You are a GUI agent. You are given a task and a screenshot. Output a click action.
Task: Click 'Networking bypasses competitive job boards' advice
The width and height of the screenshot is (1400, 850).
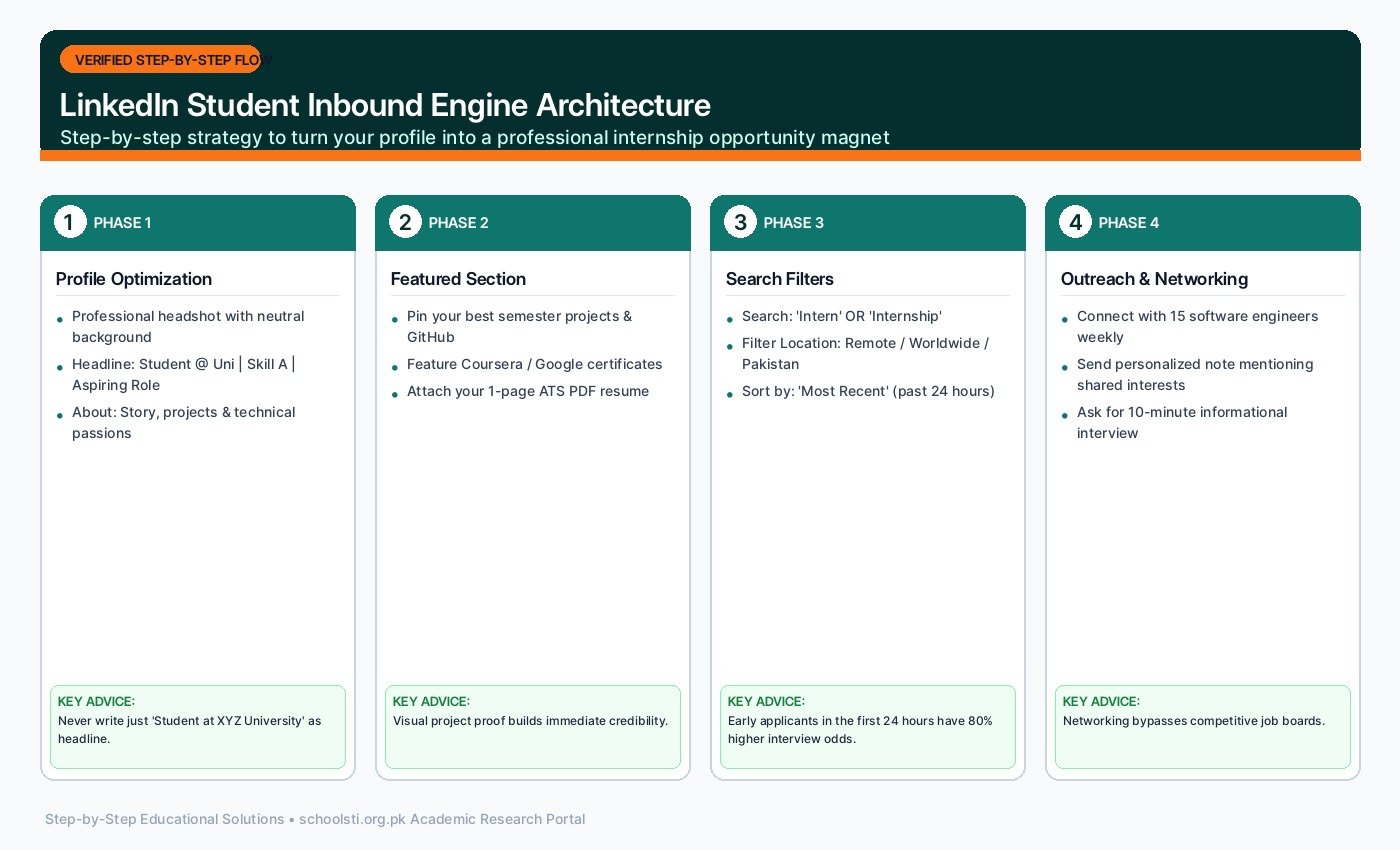1194,721
